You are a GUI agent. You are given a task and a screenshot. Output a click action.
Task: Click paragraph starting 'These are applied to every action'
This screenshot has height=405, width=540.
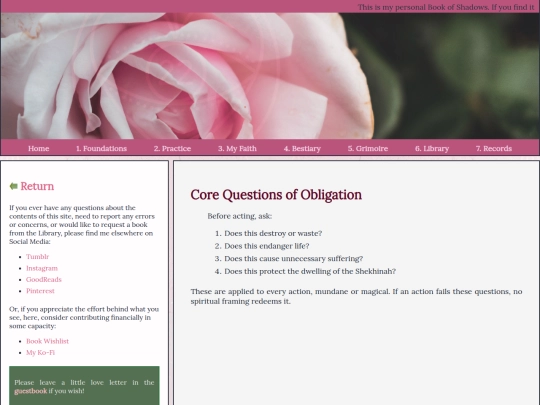point(356,296)
